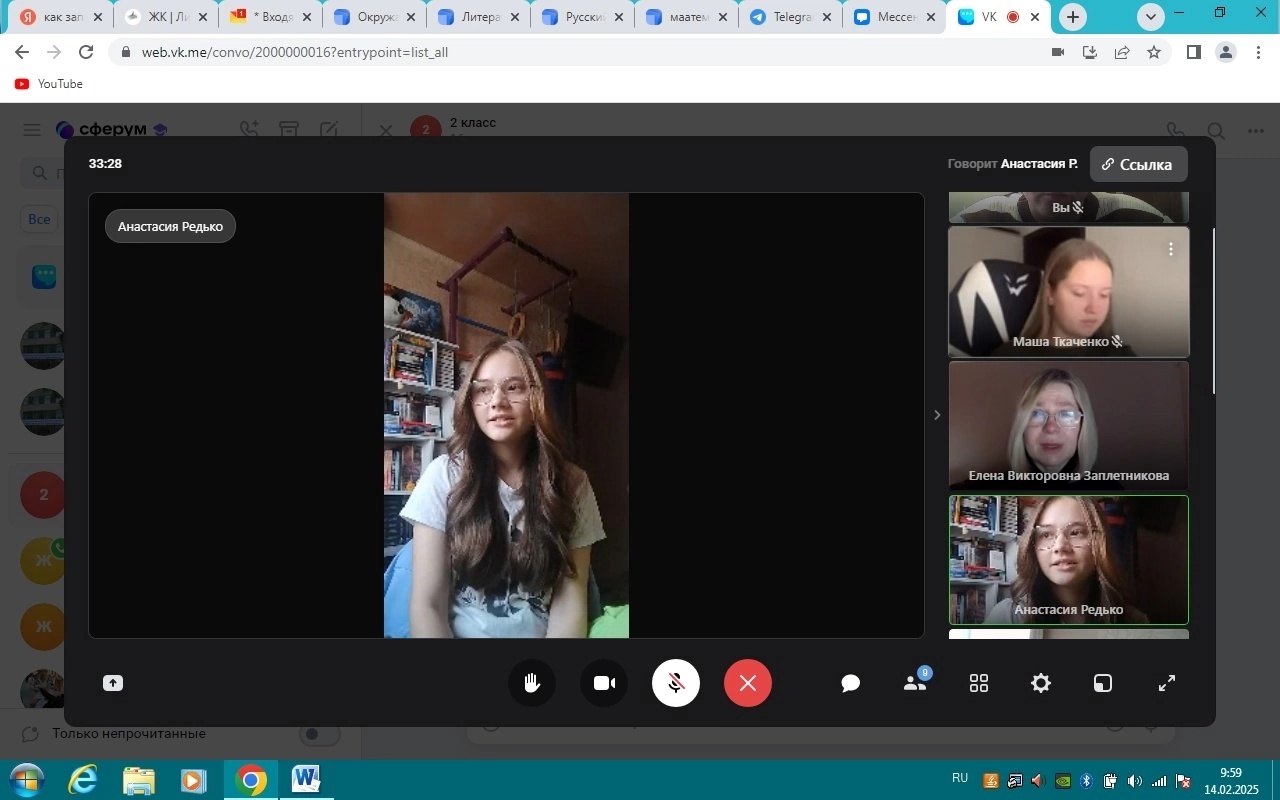Unmute the microphone in call controls
The width and height of the screenshot is (1280, 800).
[676, 683]
